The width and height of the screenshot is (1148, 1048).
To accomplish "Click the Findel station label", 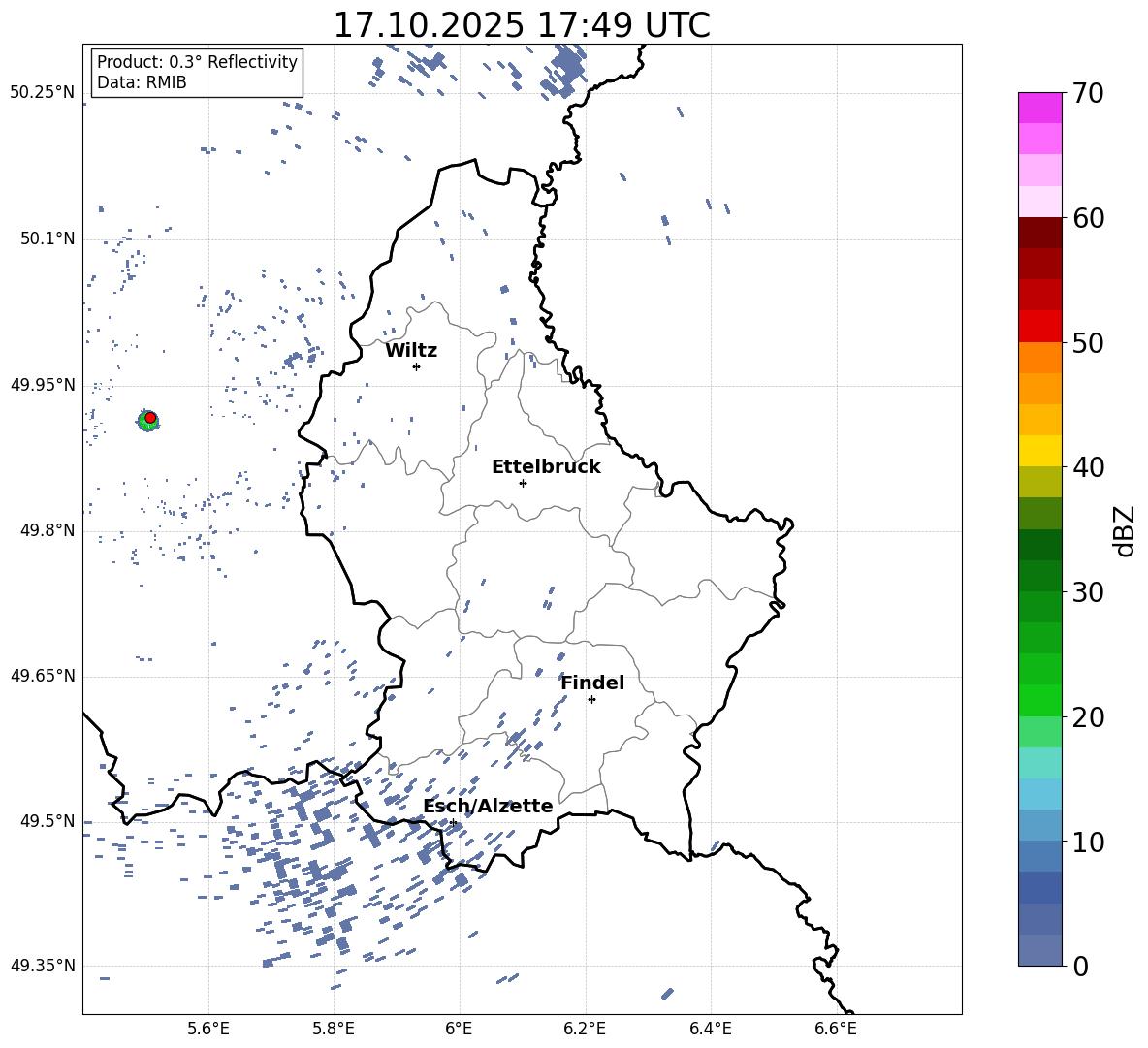I will tap(592, 683).
